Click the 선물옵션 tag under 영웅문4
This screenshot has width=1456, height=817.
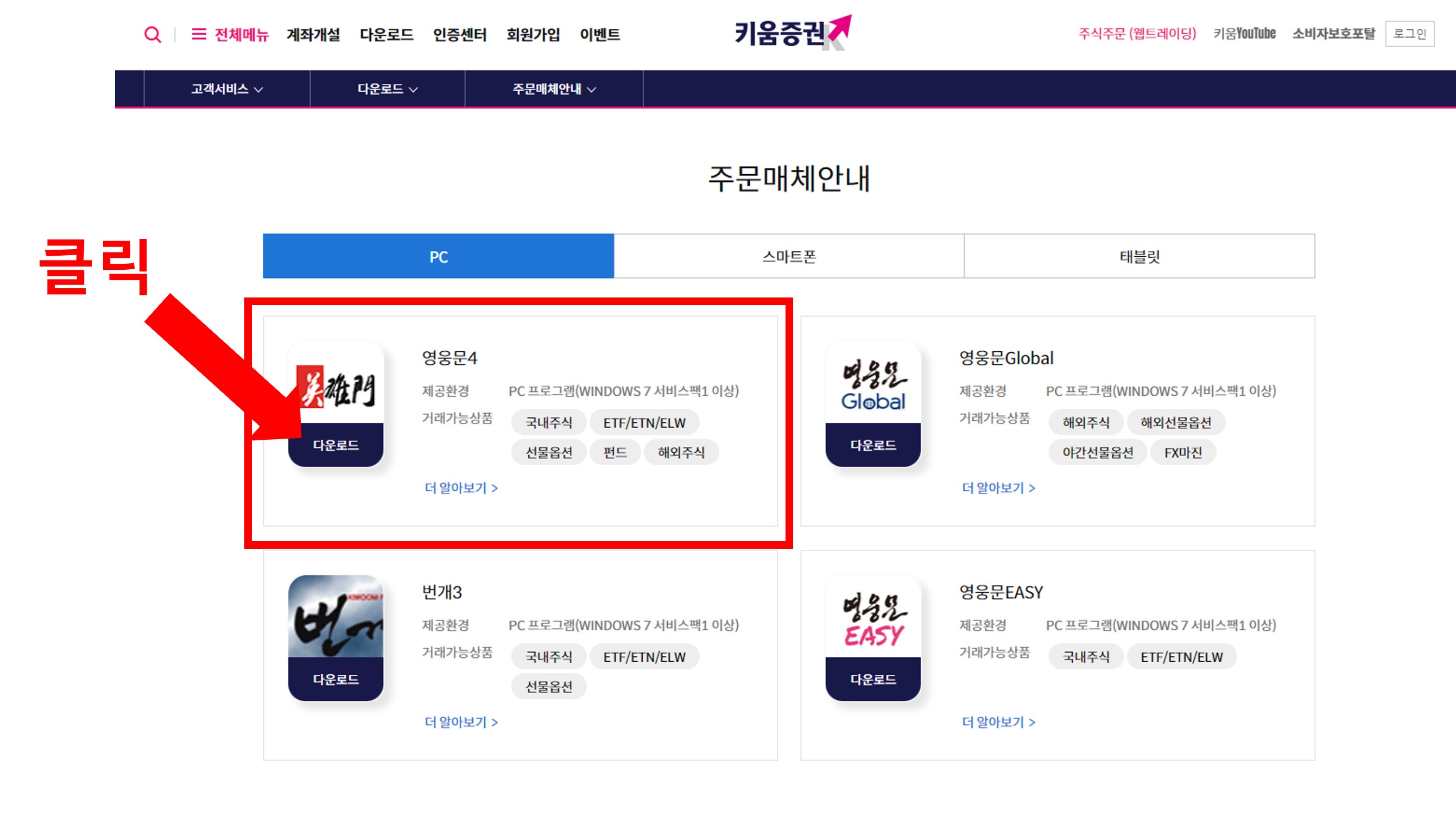548,452
